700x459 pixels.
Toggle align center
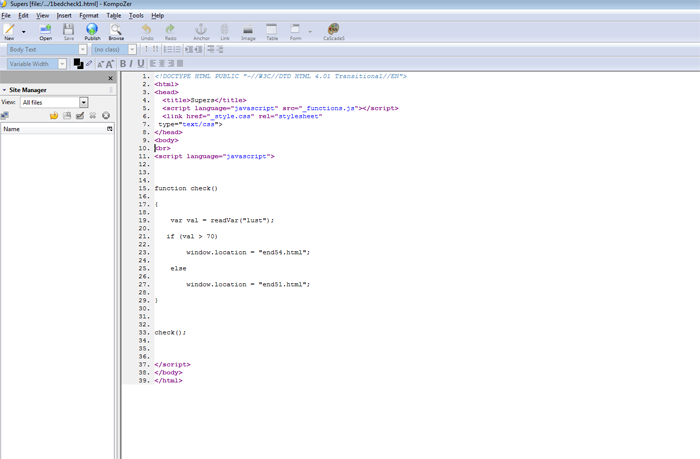pyautogui.click(x=162, y=64)
